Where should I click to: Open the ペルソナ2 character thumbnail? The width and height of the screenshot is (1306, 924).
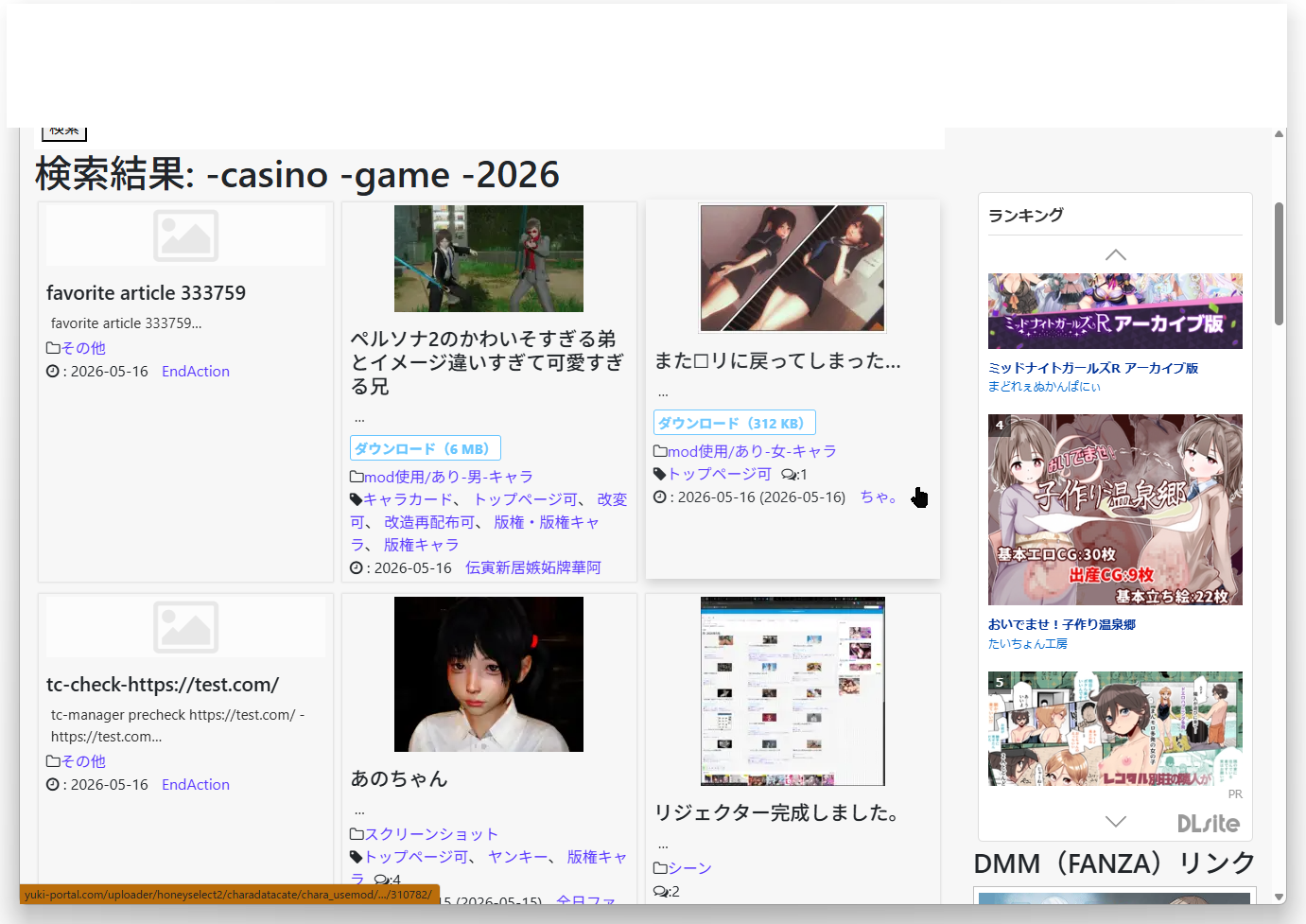[489, 258]
